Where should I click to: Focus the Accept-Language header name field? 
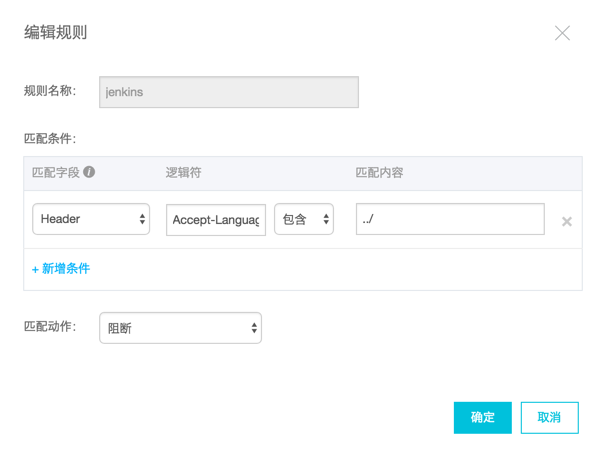216,220
